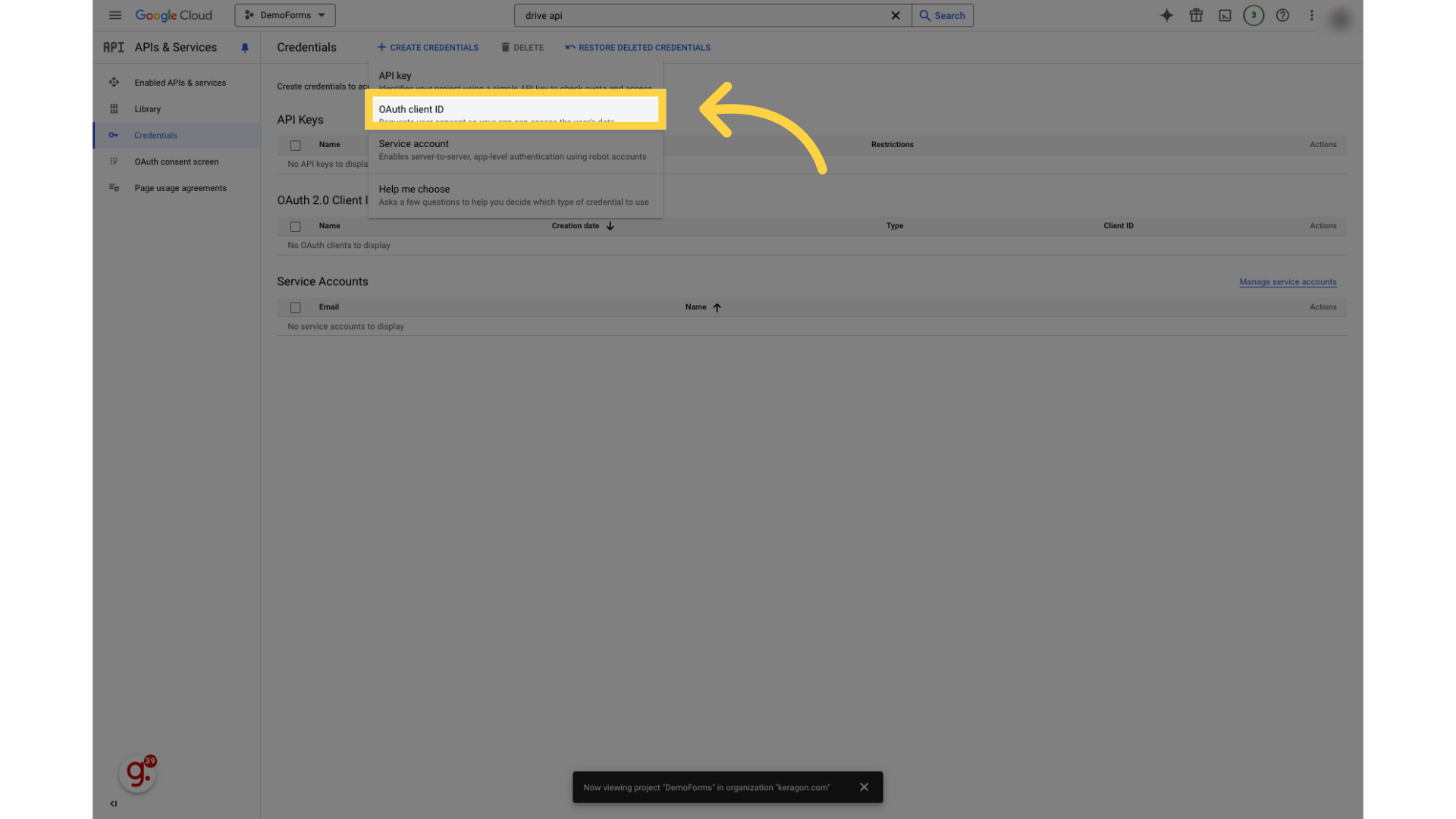1456x819 pixels.
Task: Click the Enabled APIs & services sidebar icon
Action: (114, 83)
